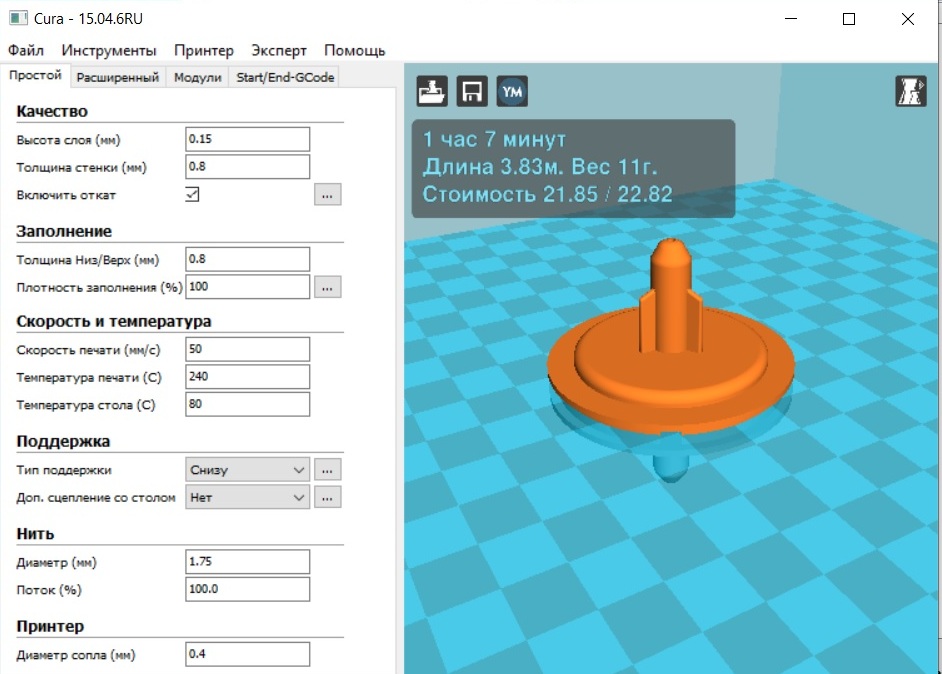
Task: Open the Помощь menu
Action: coord(354,50)
